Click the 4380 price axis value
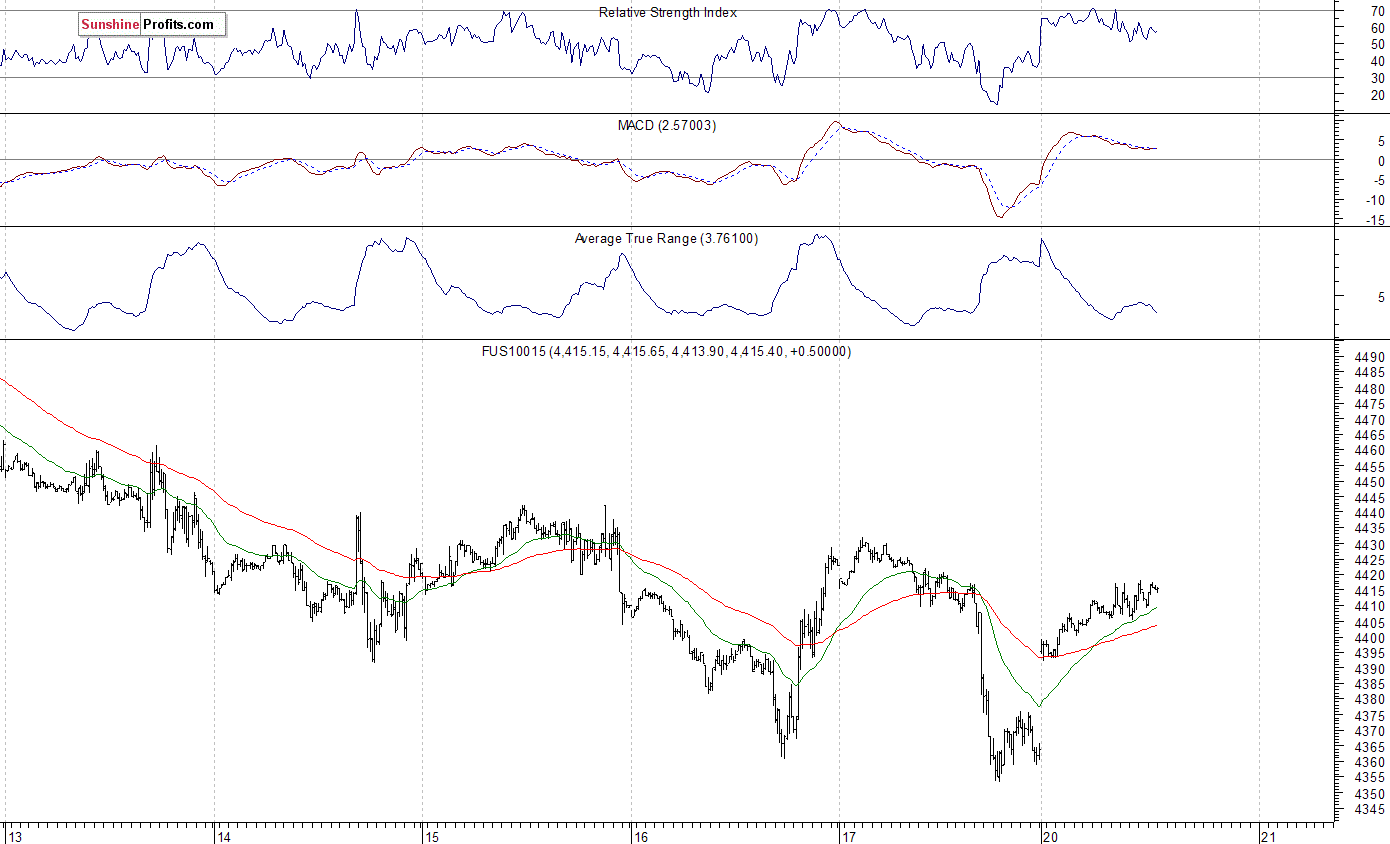1390x844 pixels. [1371, 700]
